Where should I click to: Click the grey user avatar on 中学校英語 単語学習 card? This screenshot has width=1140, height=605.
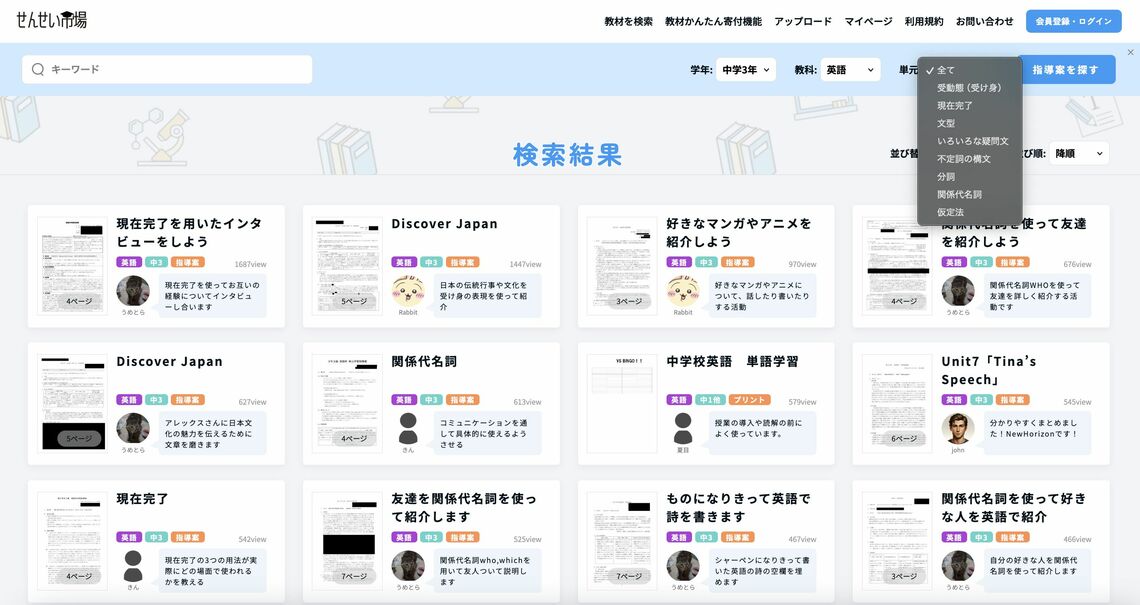[683, 429]
